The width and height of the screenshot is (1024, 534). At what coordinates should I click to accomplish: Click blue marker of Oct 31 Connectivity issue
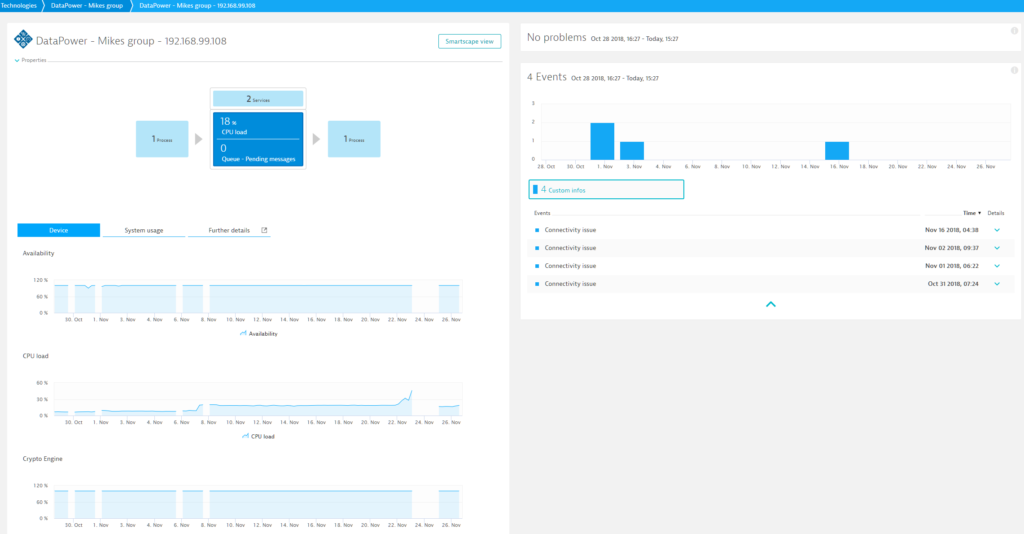coord(537,284)
